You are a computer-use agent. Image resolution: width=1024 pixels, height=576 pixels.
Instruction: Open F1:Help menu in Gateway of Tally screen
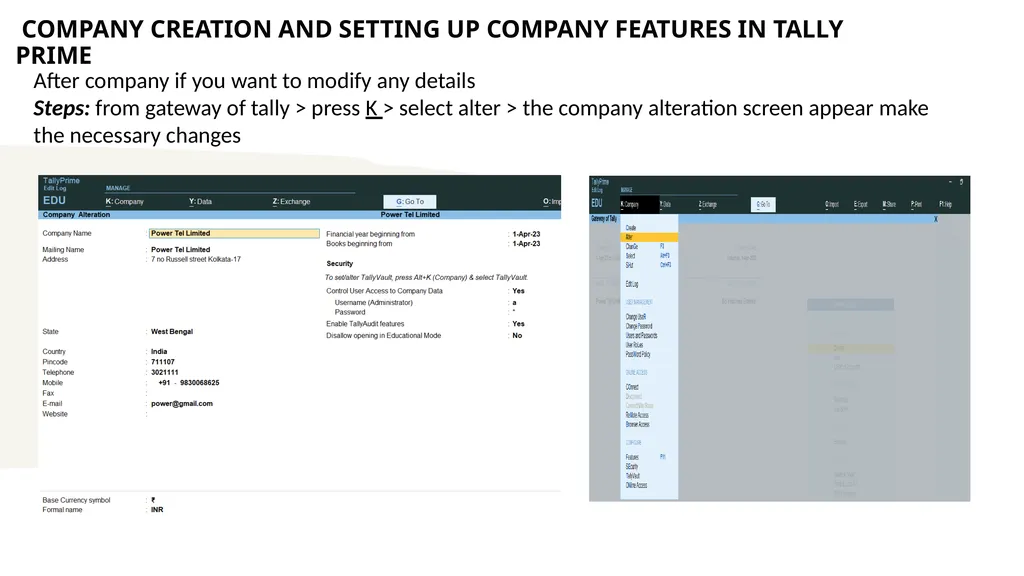945,204
